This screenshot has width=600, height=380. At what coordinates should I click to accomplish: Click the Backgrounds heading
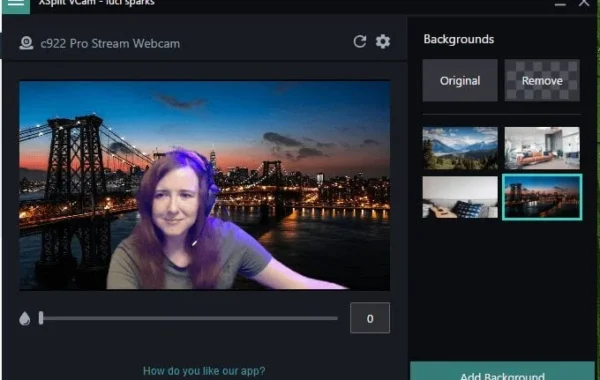458,39
